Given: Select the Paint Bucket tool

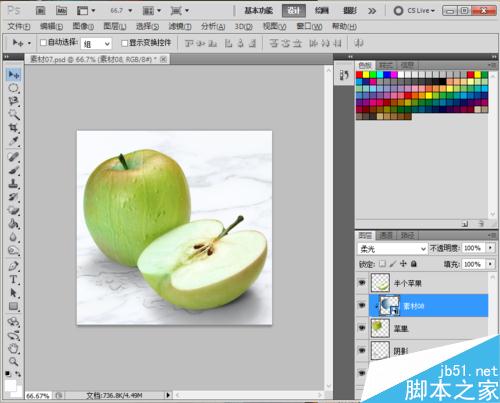Looking at the screenshot, I should click(13, 223).
